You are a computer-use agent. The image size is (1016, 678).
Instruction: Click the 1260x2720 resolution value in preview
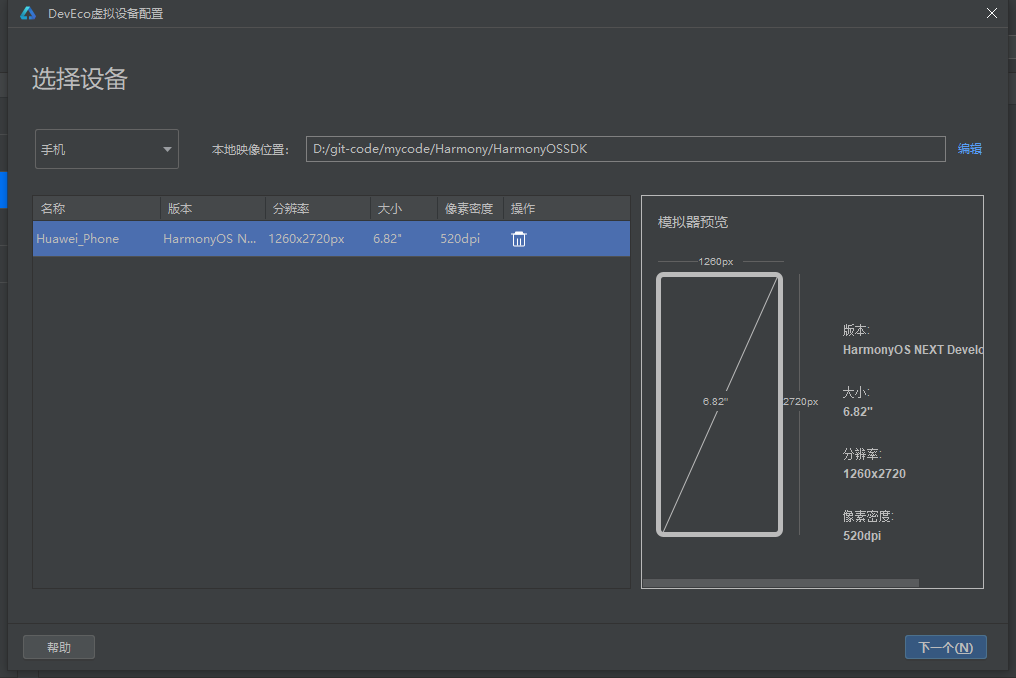click(x=874, y=474)
